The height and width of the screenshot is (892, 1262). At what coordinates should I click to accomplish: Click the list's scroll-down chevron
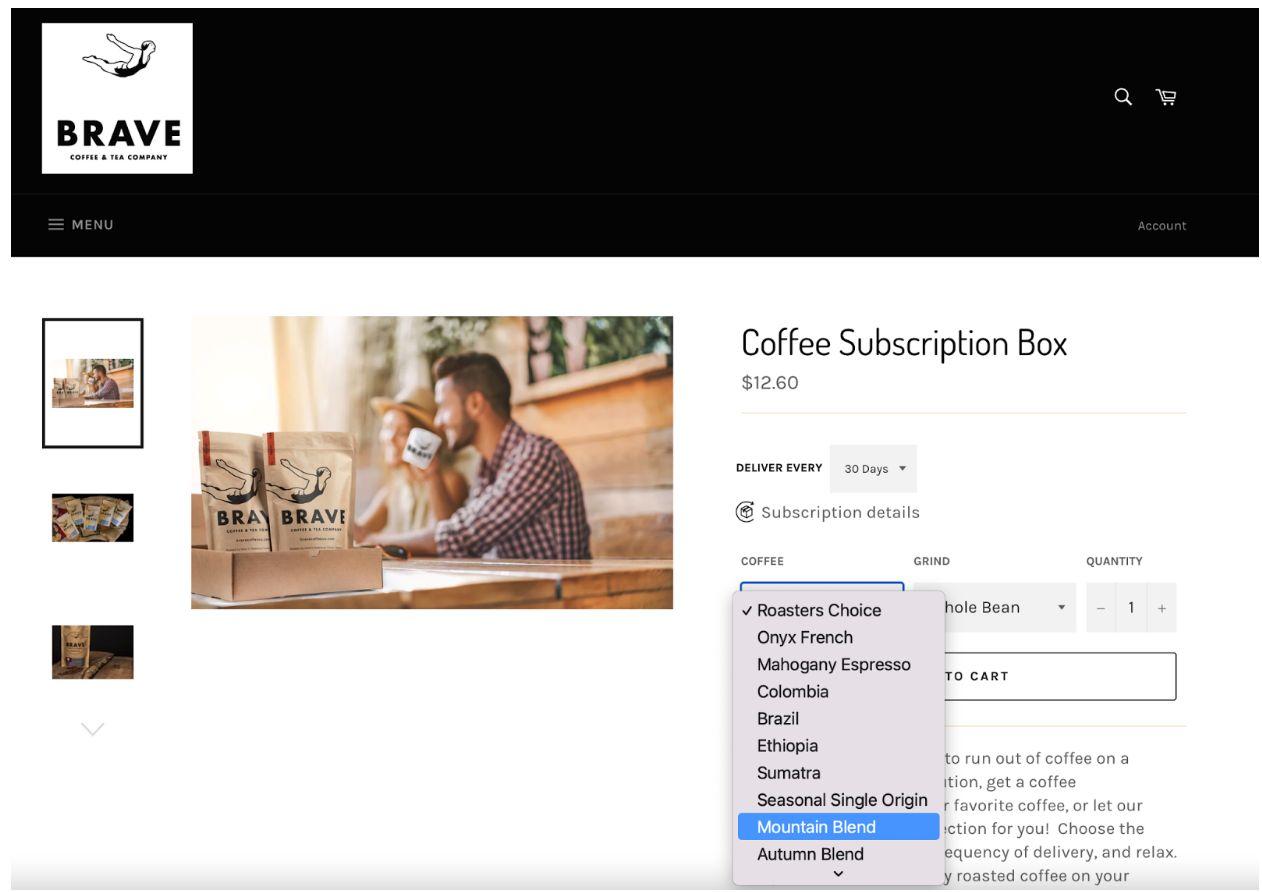(838, 874)
